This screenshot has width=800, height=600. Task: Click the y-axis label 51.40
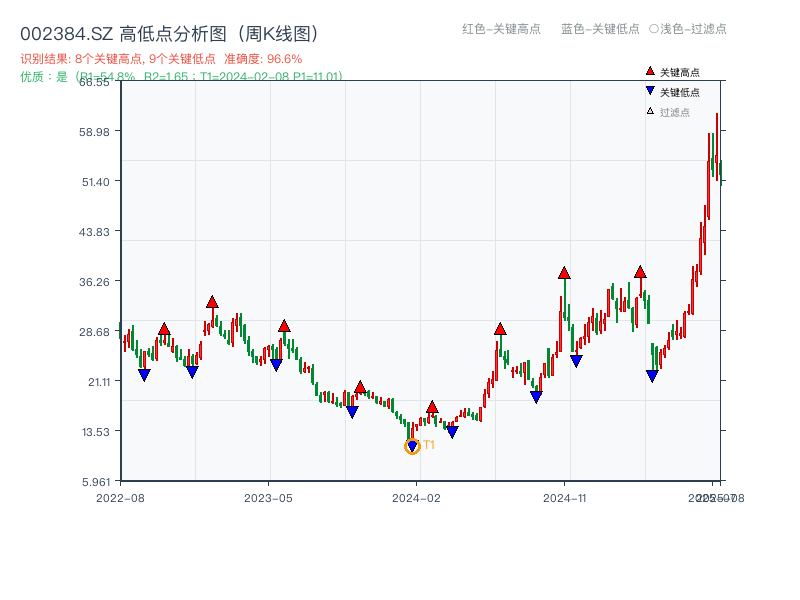pos(96,182)
